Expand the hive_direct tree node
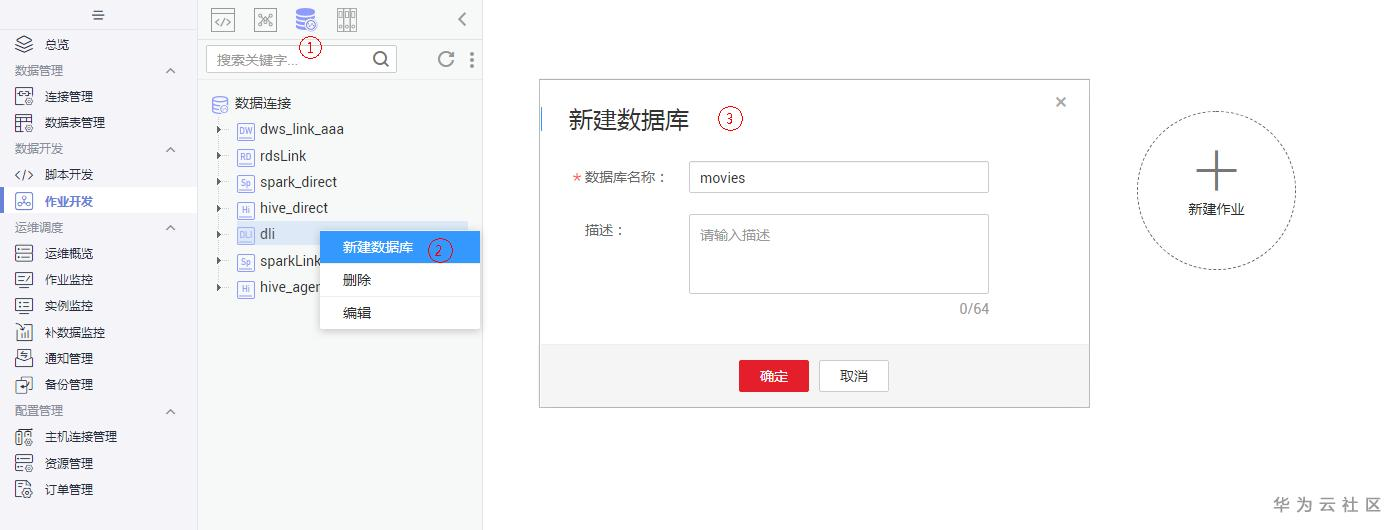1394x530 pixels. [218, 208]
